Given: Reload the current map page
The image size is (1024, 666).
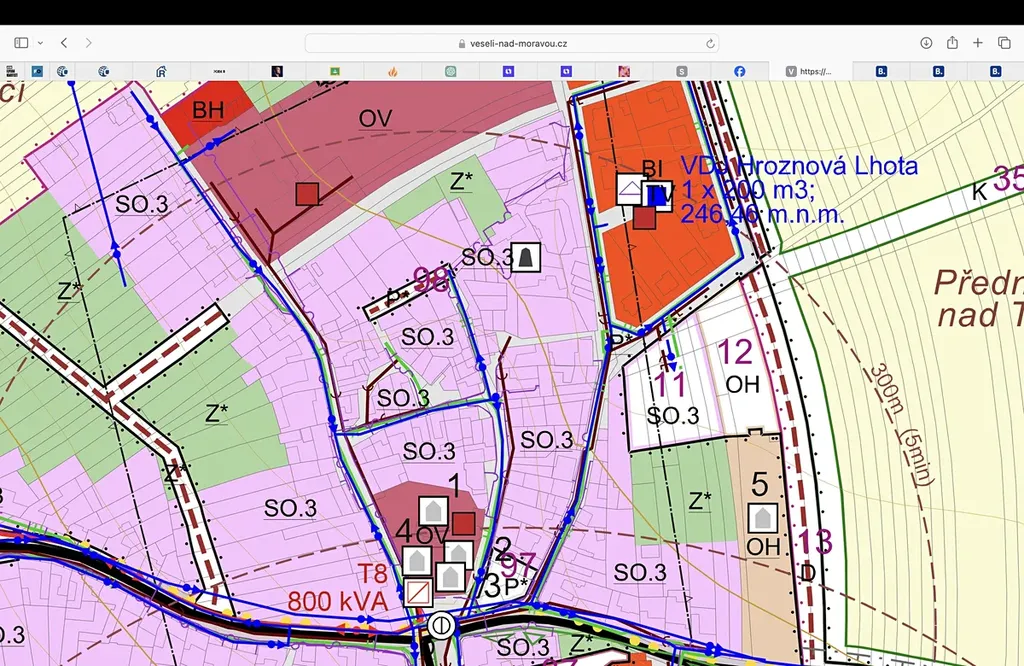Looking at the screenshot, I should [x=710, y=43].
